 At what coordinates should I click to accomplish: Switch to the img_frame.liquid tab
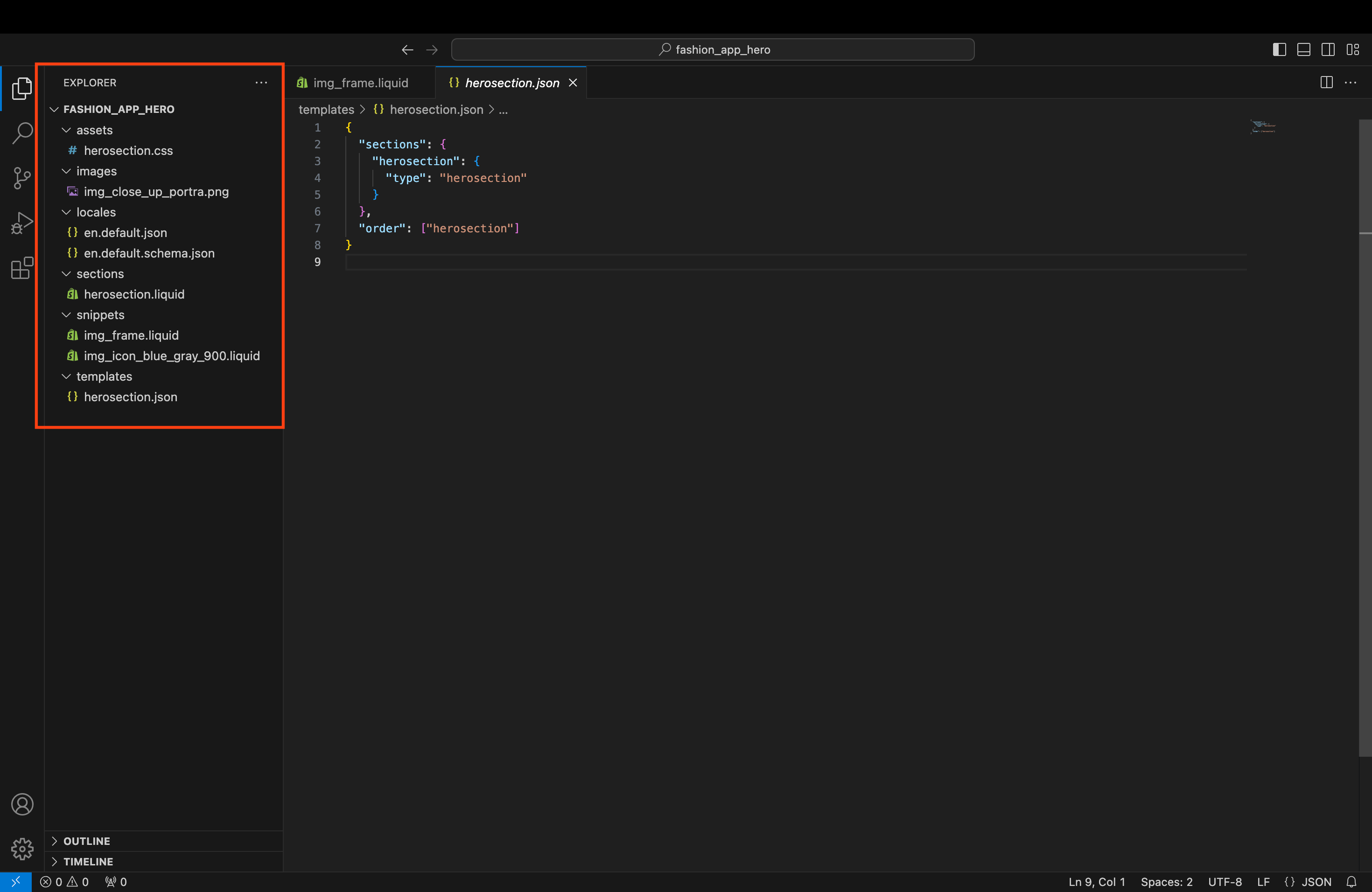coord(361,83)
